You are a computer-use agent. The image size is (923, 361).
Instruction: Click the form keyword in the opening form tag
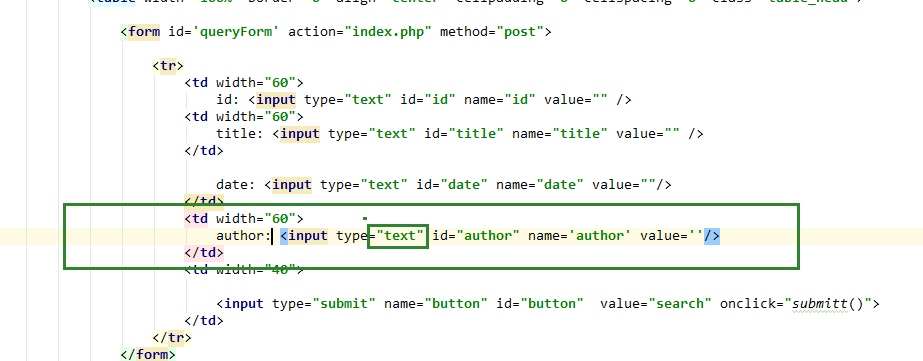click(x=144, y=32)
